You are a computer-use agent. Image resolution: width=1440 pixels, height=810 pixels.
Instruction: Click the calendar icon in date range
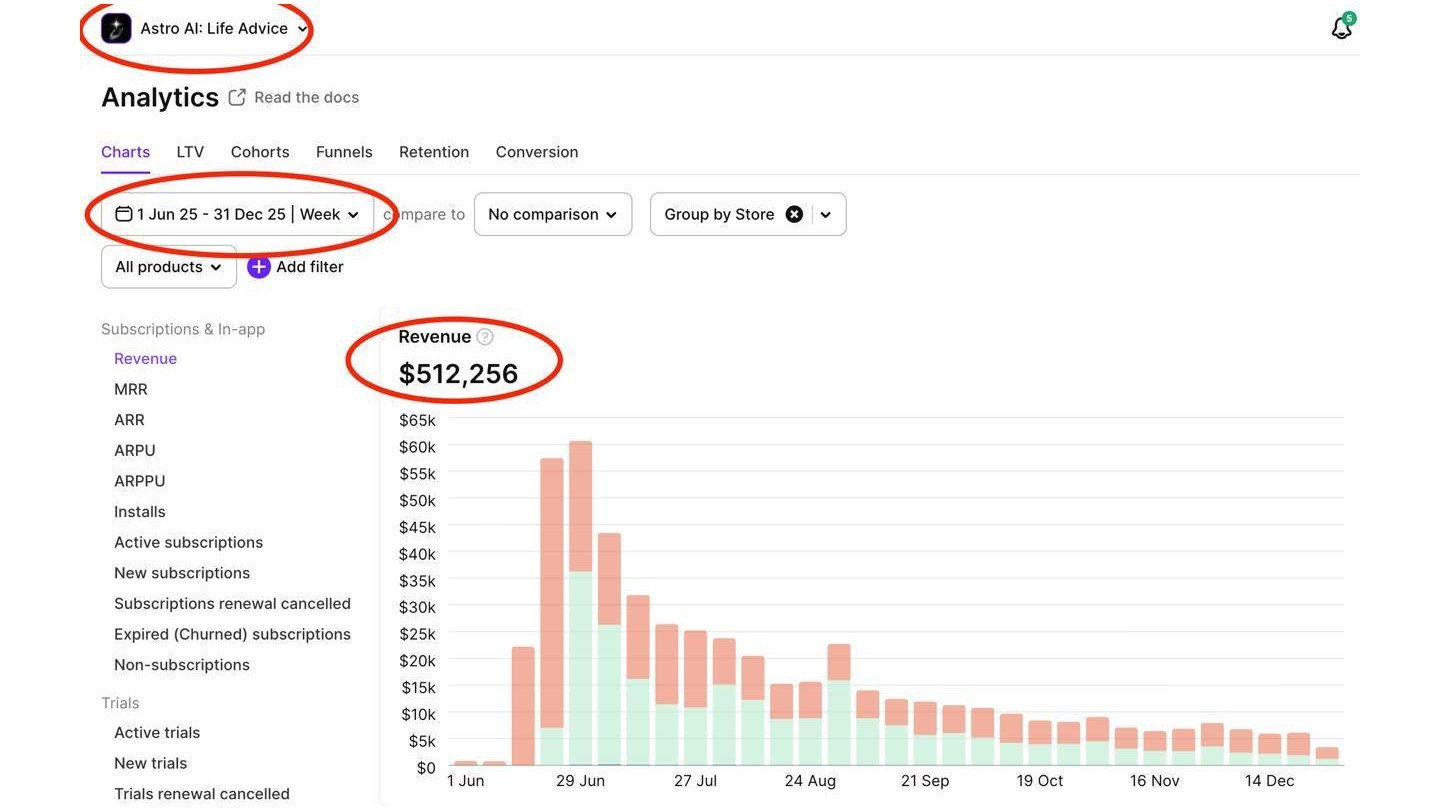coord(124,214)
